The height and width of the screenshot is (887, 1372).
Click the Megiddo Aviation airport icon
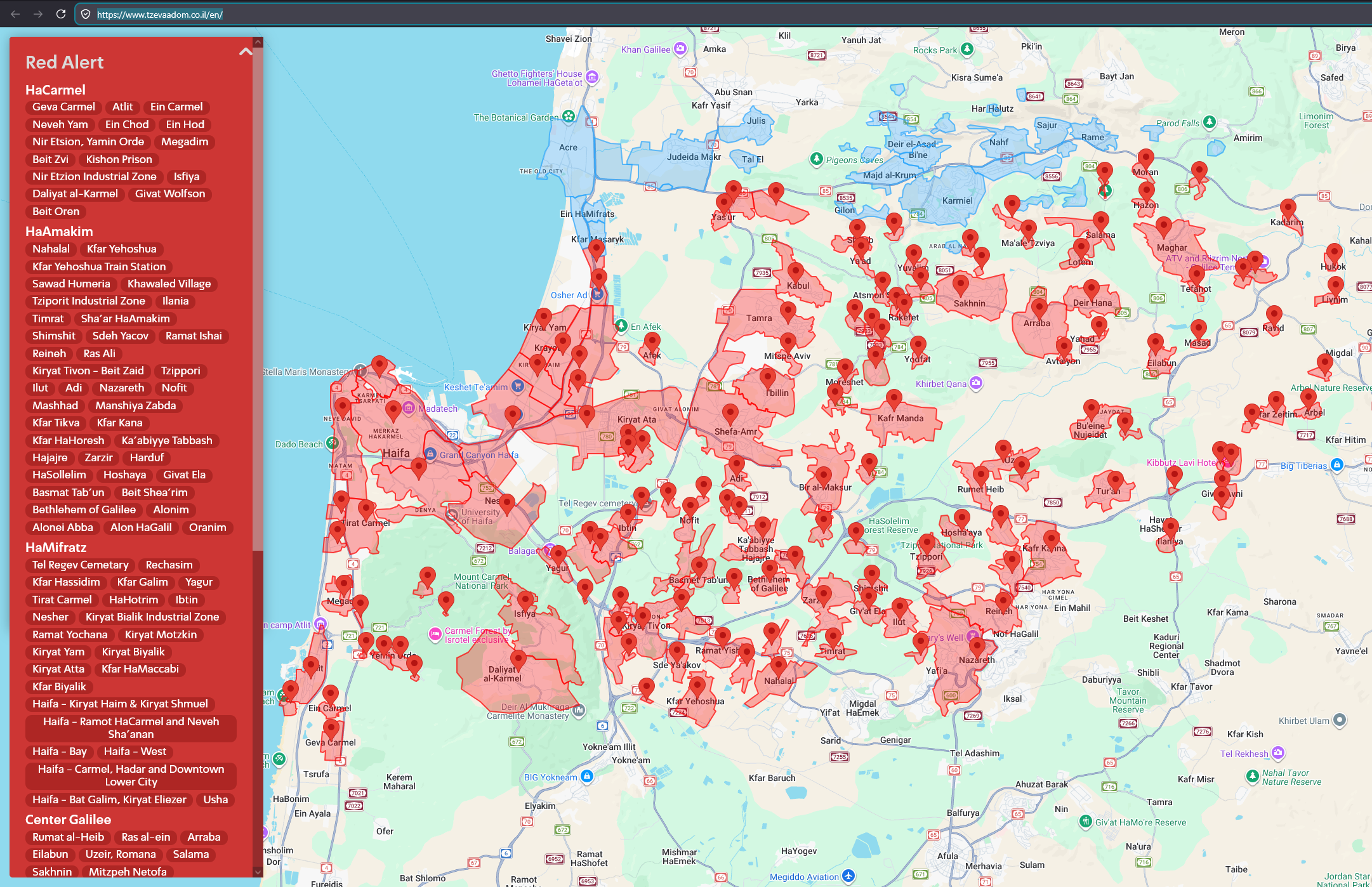coord(848,876)
